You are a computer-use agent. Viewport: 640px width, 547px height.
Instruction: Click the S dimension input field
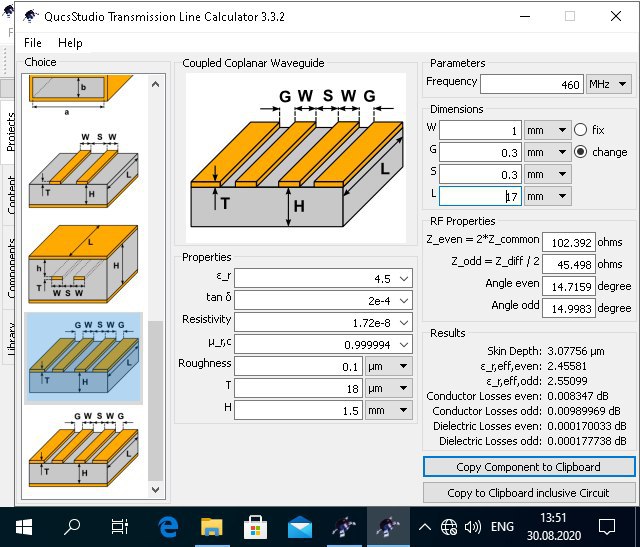(x=480, y=174)
